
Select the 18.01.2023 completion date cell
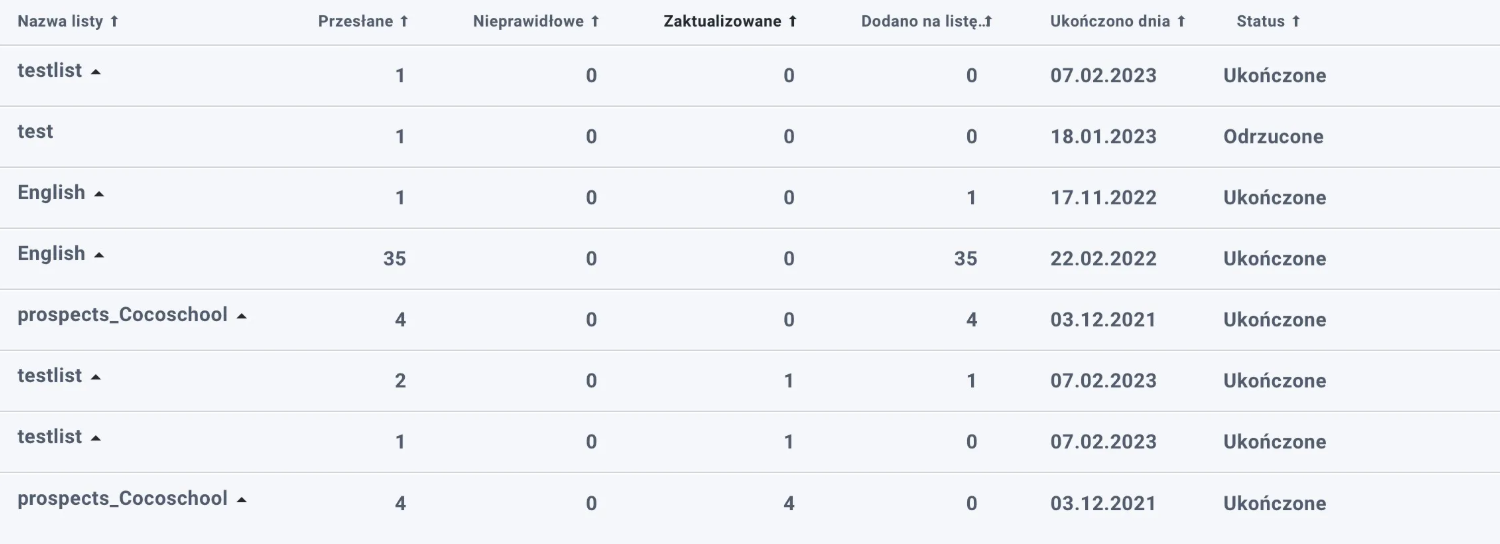[1103, 137]
